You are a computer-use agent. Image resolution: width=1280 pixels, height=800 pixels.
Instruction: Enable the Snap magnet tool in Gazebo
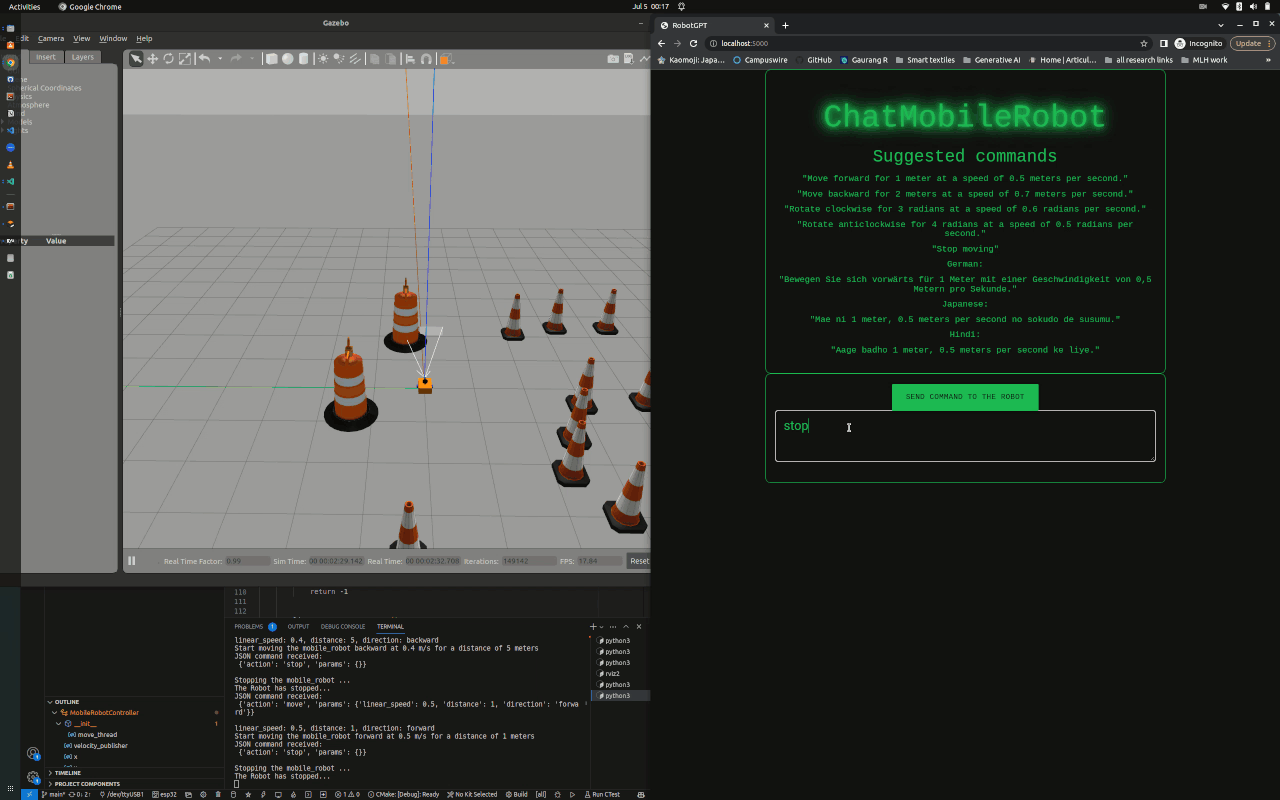click(x=426, y=59)
